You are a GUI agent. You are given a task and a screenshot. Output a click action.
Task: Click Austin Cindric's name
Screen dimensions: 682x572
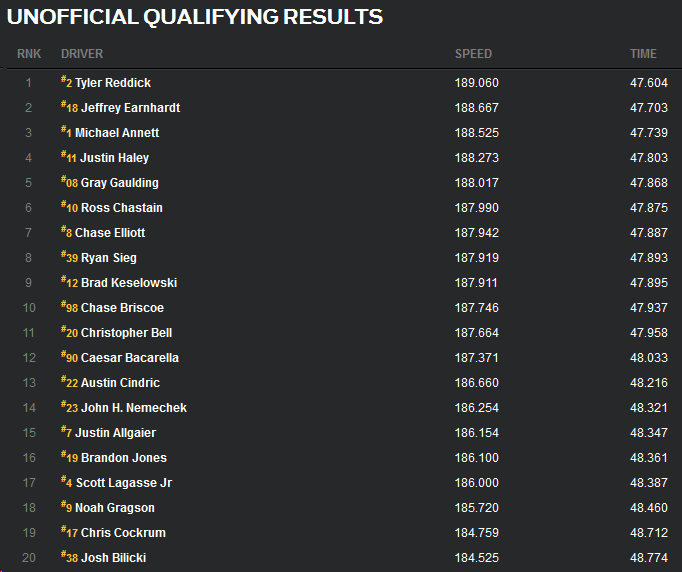click(120, 383)
